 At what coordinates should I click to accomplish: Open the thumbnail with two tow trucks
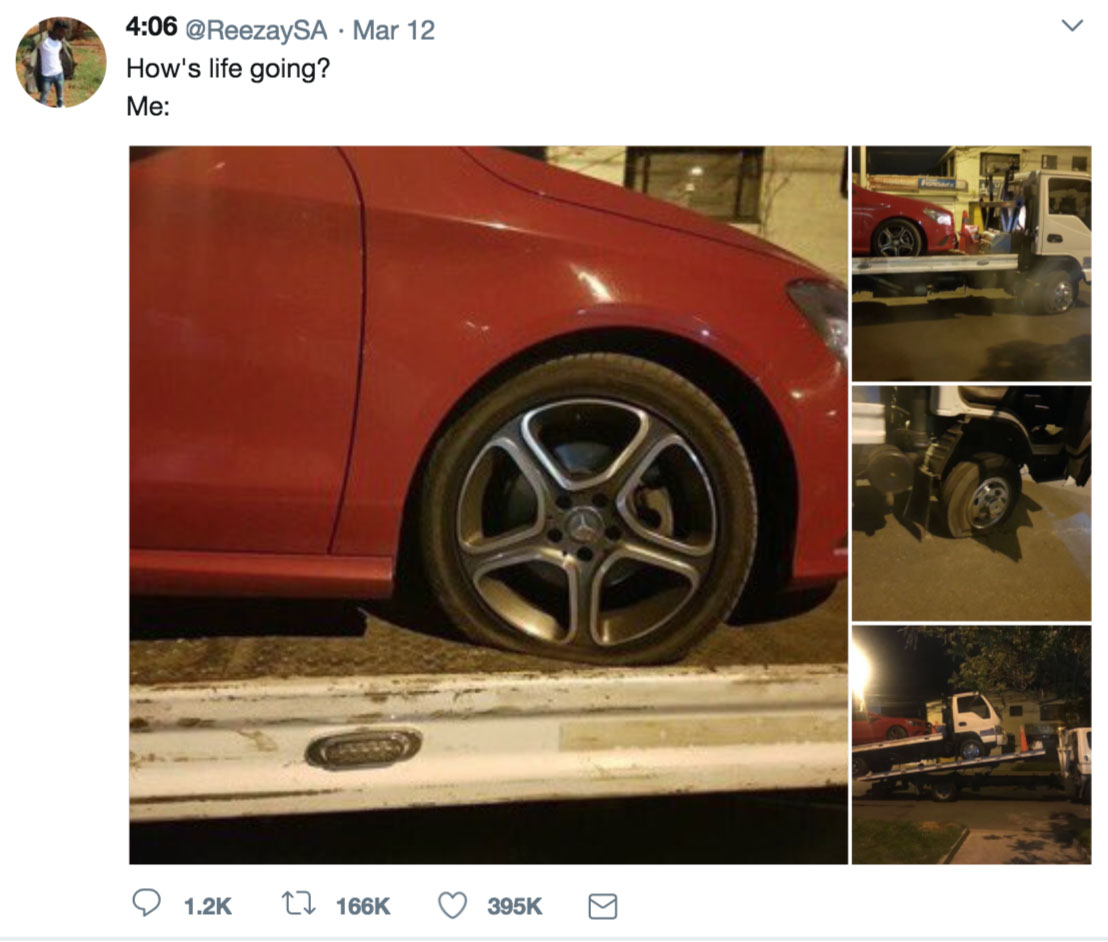(x=970, y=744)
